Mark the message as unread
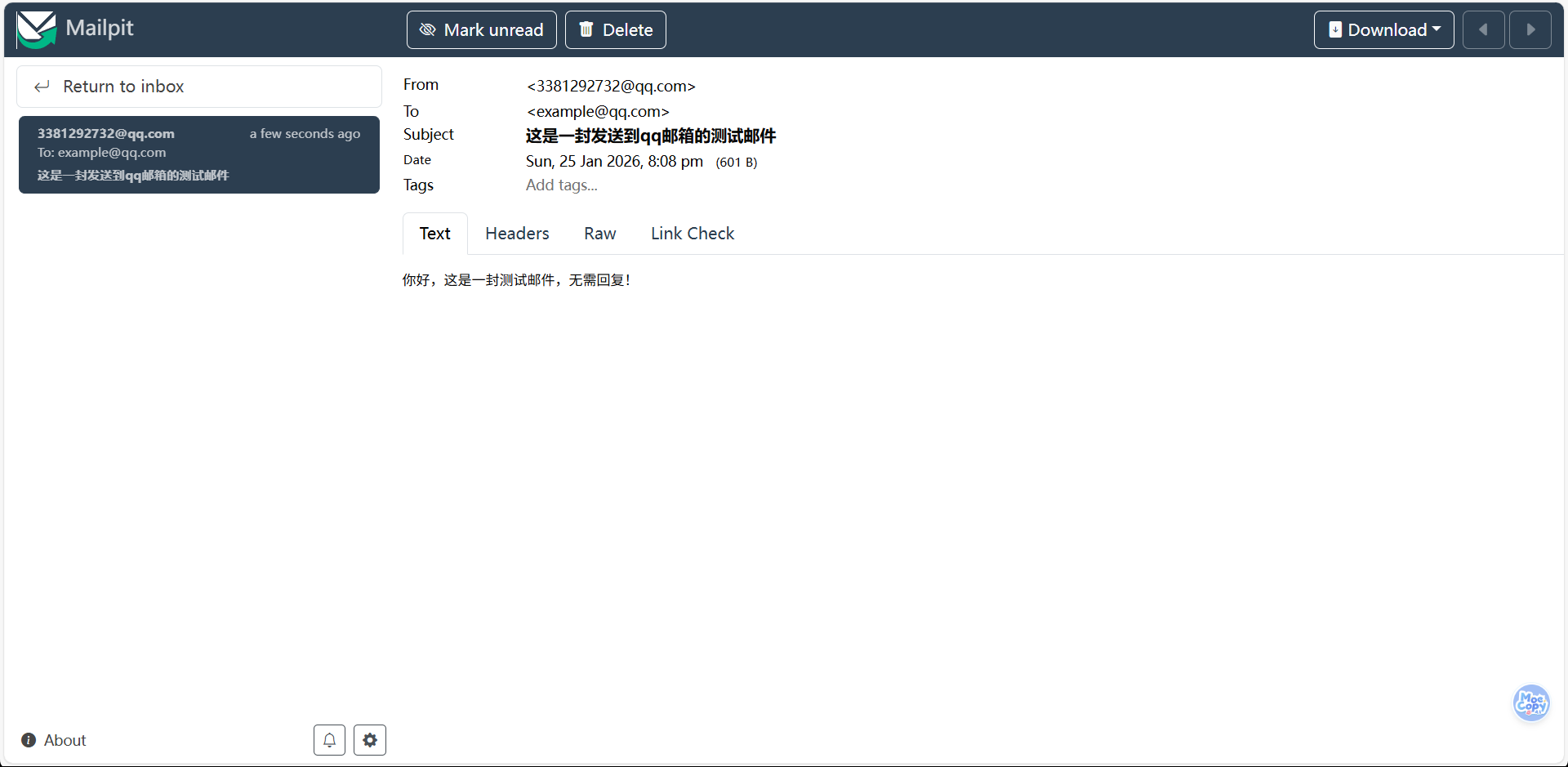The height and width of the screenshot is (767, 1568). point(481,30)
